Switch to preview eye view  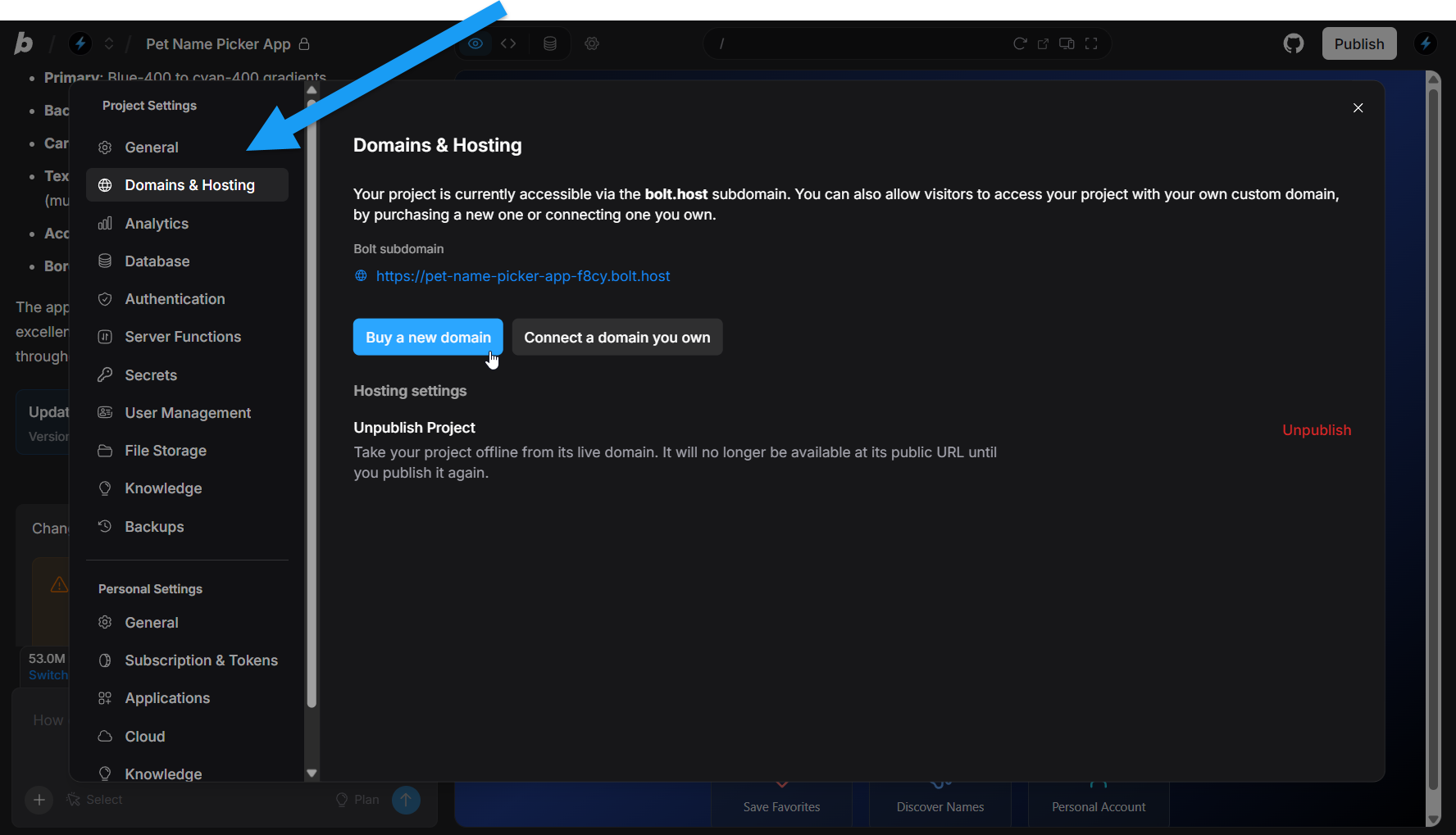point(475,43)
